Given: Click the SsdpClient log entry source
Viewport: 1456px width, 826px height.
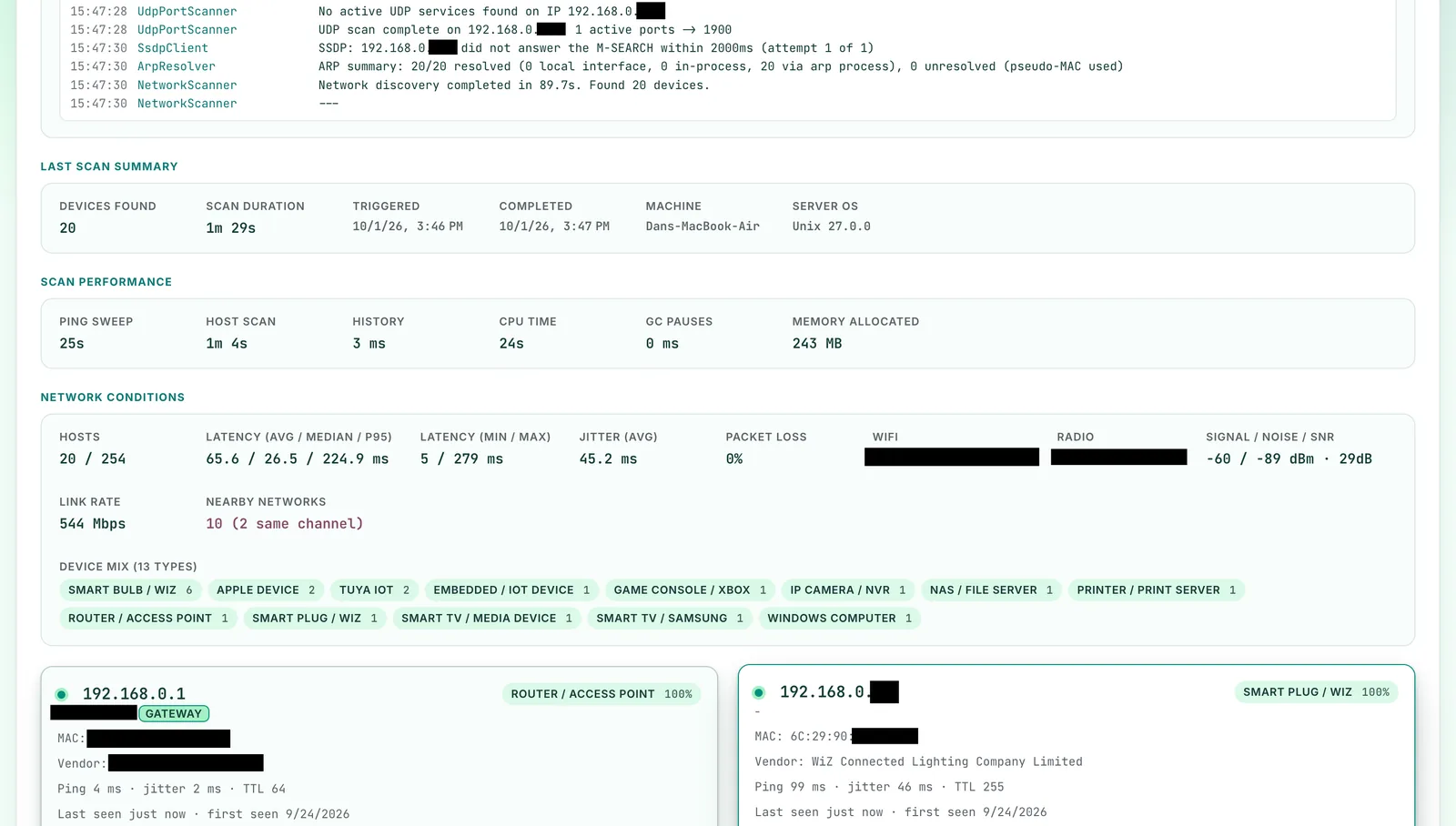Looking at the screenshot, I should pyautogui.click(x=173, y=48).
